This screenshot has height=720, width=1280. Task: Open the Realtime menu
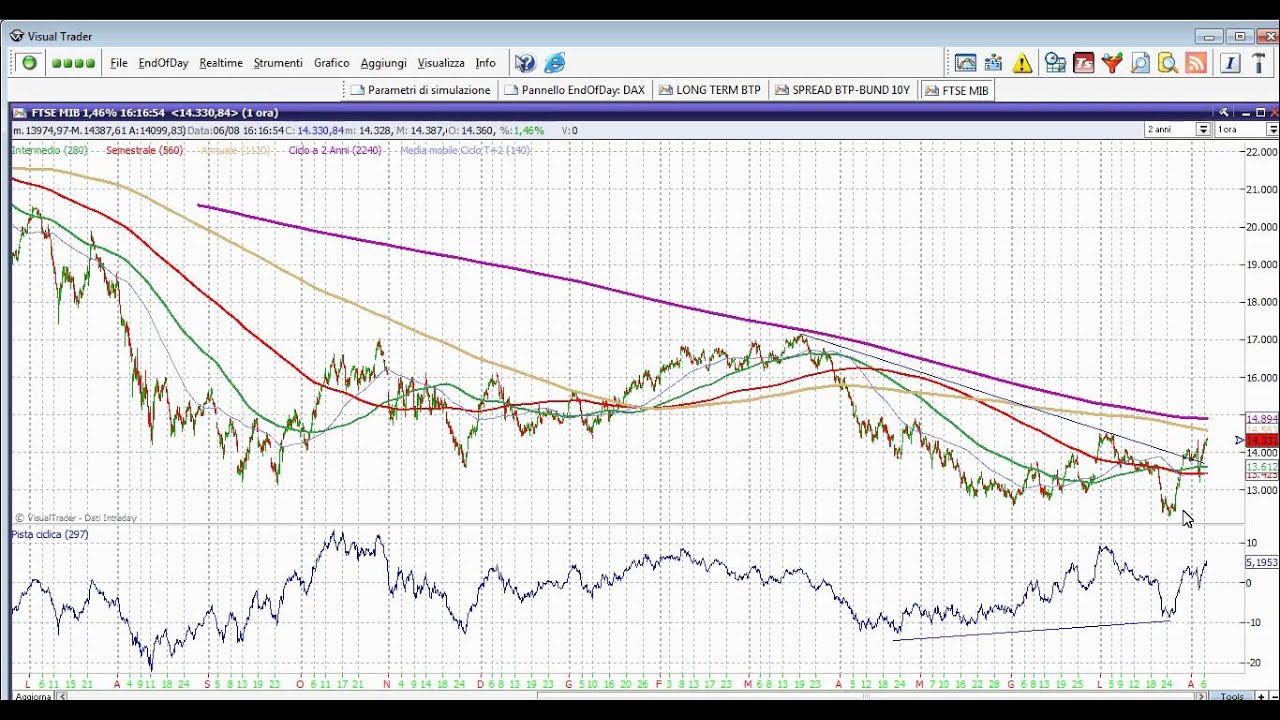[x=221, y=63]
